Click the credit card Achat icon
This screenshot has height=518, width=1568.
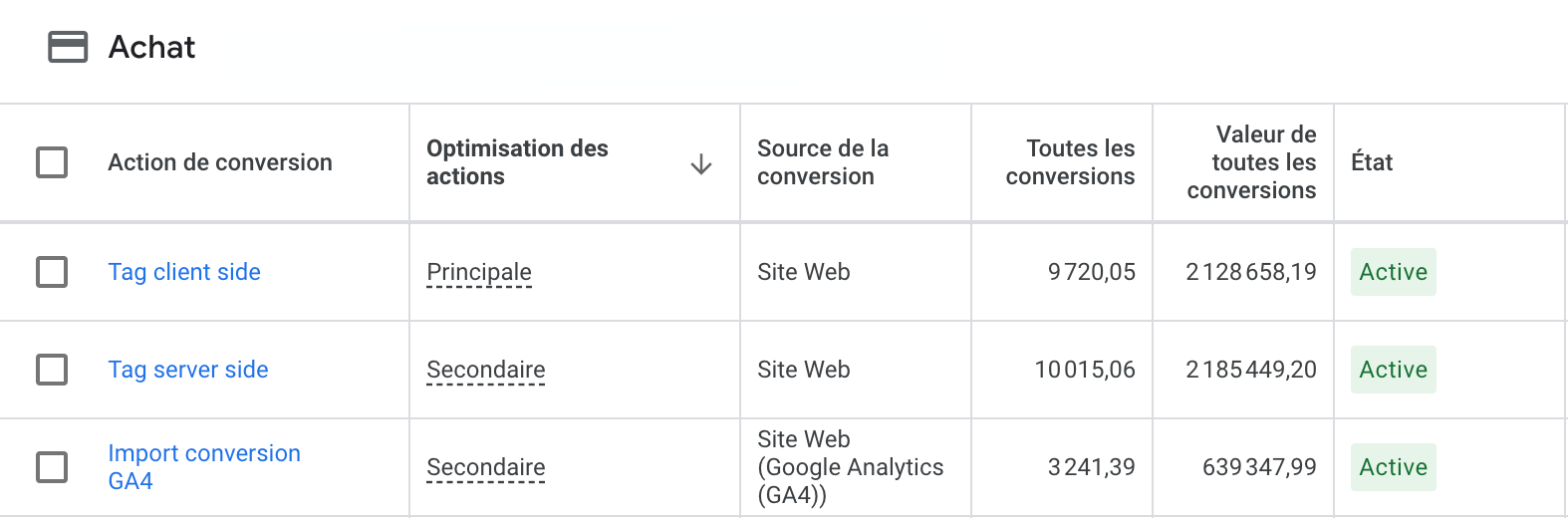(x=68, y=47)
